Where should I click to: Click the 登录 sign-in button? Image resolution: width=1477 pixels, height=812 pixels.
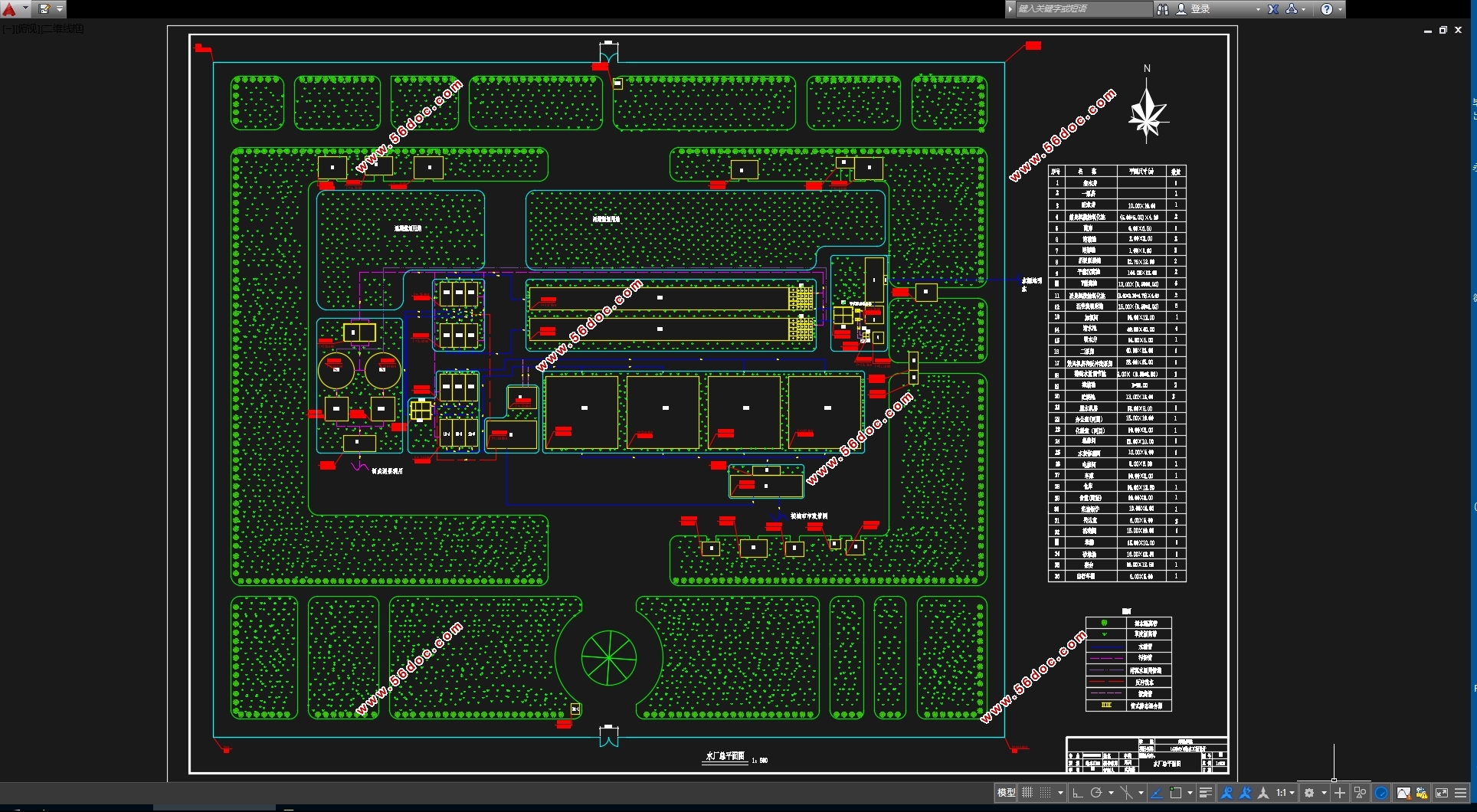coord(1200,9)
